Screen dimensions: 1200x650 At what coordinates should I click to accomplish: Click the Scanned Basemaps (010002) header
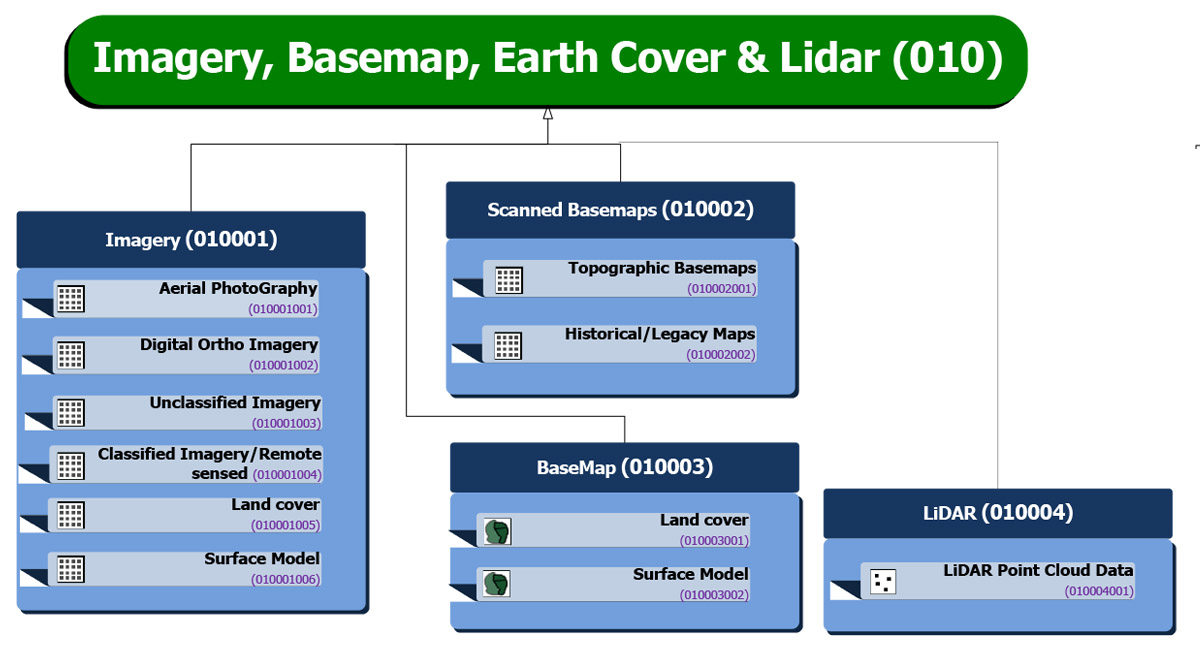tap(620, 210)
